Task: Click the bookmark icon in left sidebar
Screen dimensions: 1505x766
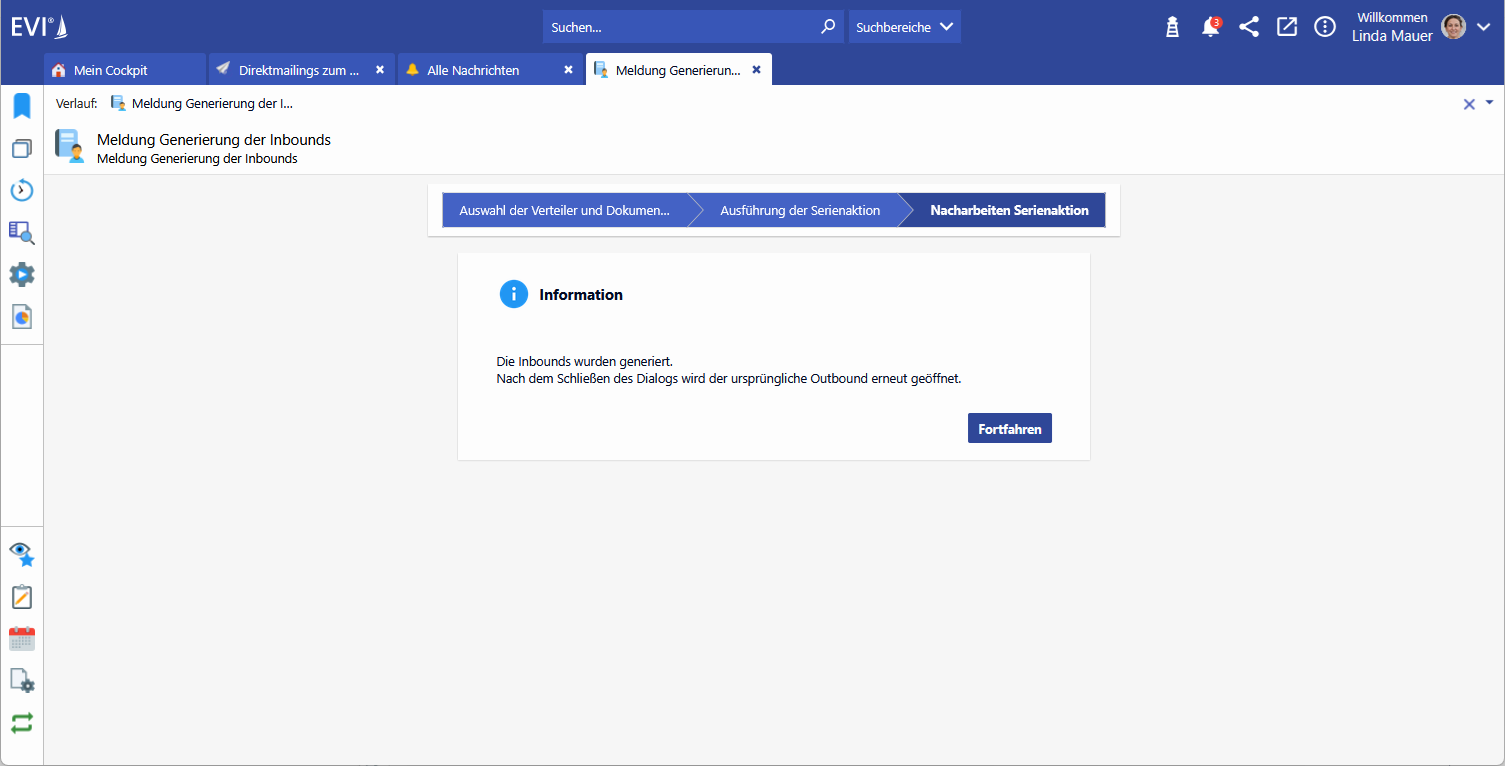Action: [x=22, y=106]
